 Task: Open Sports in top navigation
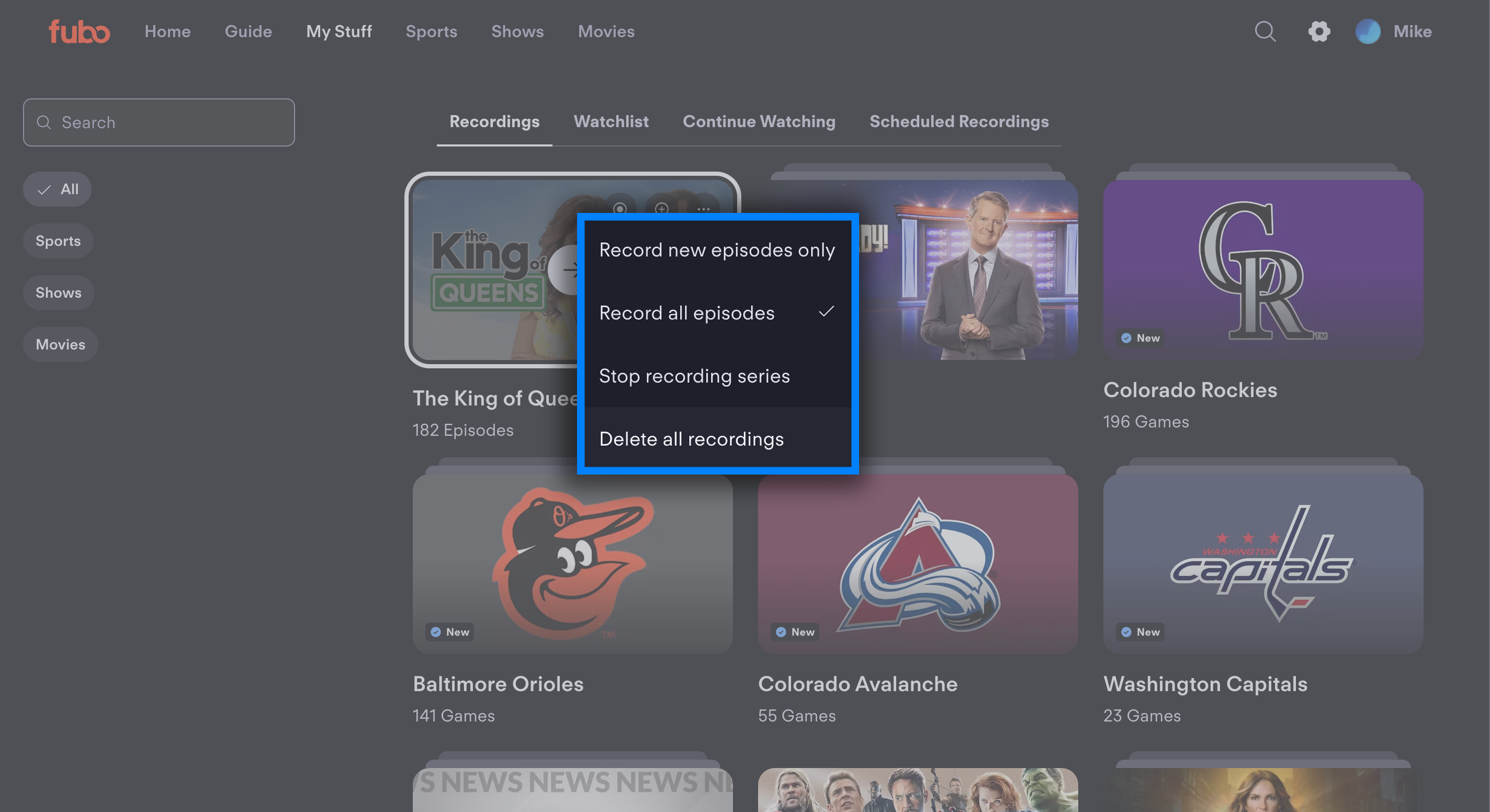pos(432,31)
